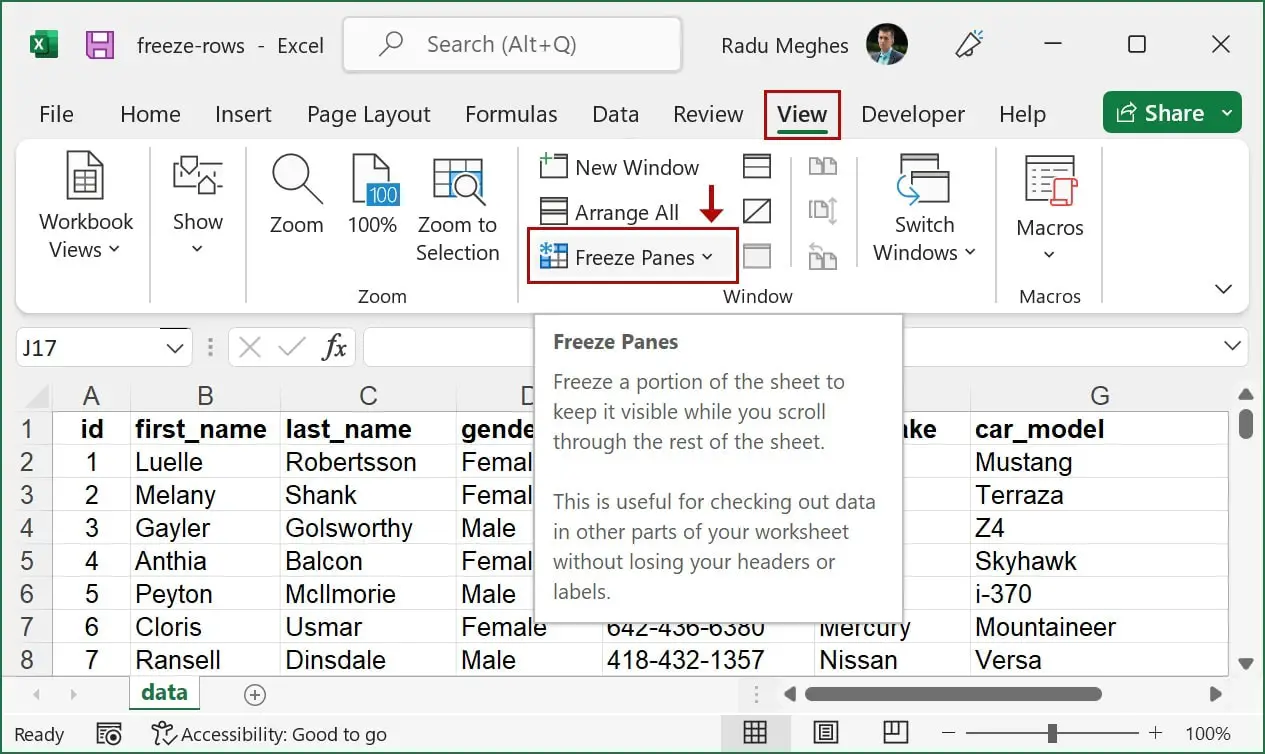The image size is (1265, 754).
Task: Click the New Window icon
Action: (x=553, y=166)
